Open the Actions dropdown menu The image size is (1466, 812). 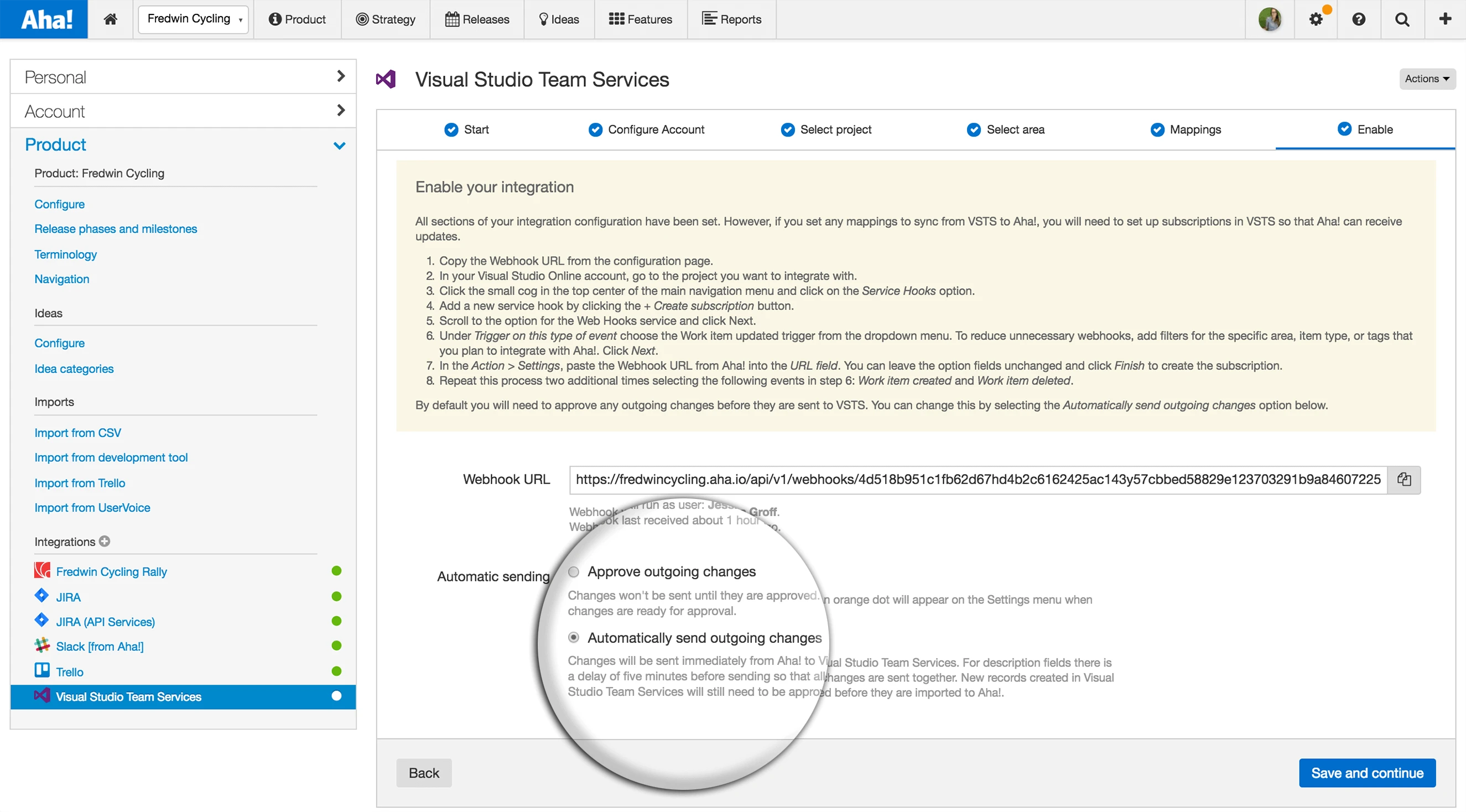point(1427,79)
